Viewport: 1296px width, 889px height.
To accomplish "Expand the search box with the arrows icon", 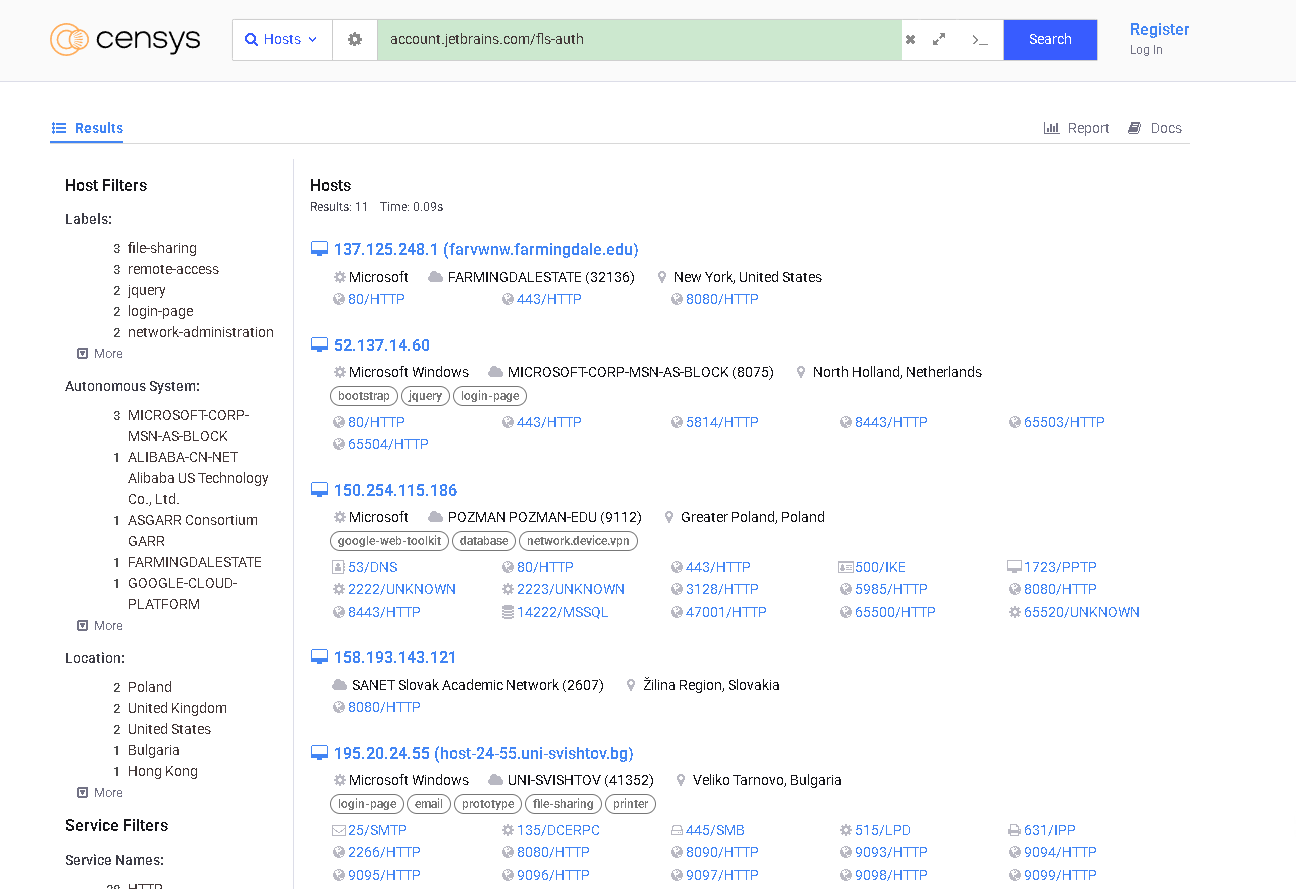I will point(939,39).
